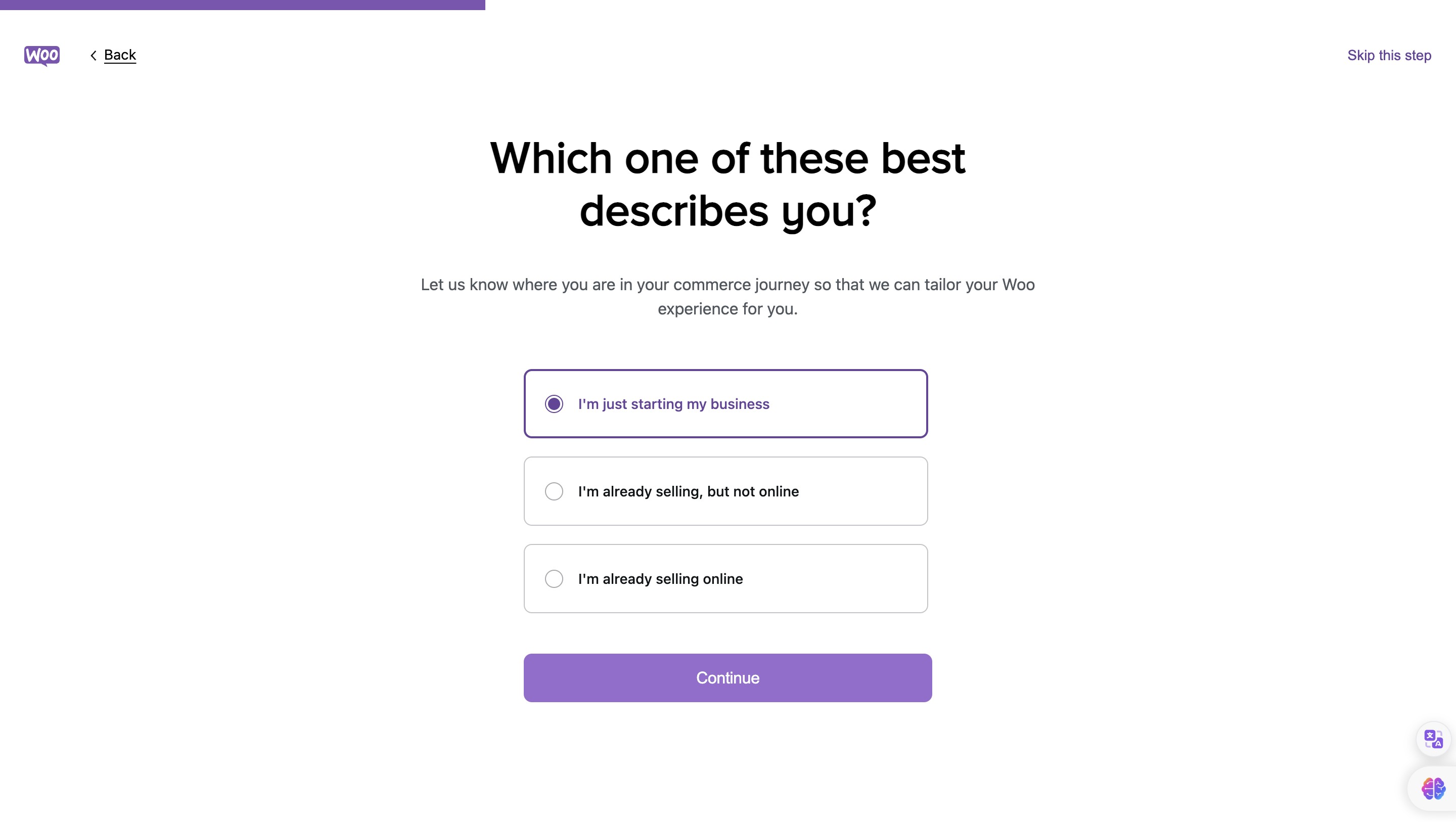
Task: Select the already selling online radio button
Action: coord(554,578)
